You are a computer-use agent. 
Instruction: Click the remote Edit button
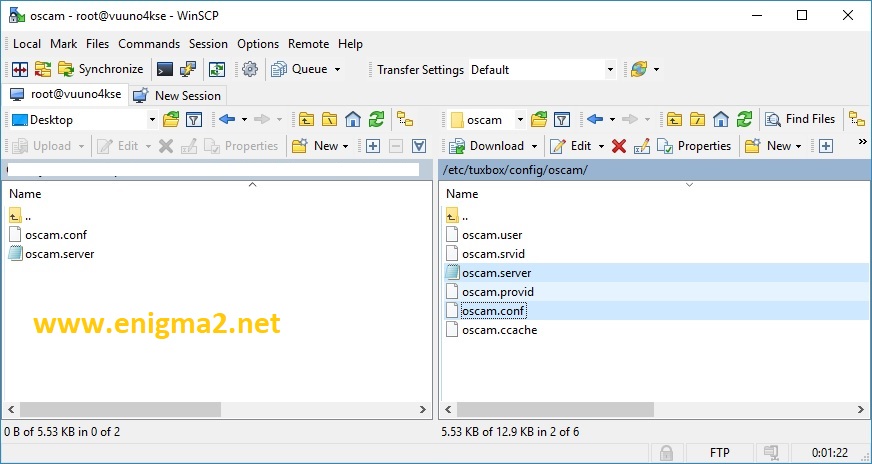tap(571, 146)
